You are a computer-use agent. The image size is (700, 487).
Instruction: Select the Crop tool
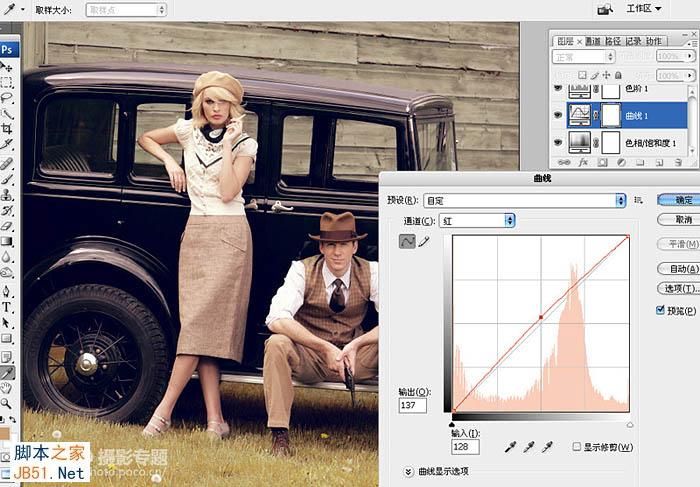pyautogui.click(x=7, y=129)
